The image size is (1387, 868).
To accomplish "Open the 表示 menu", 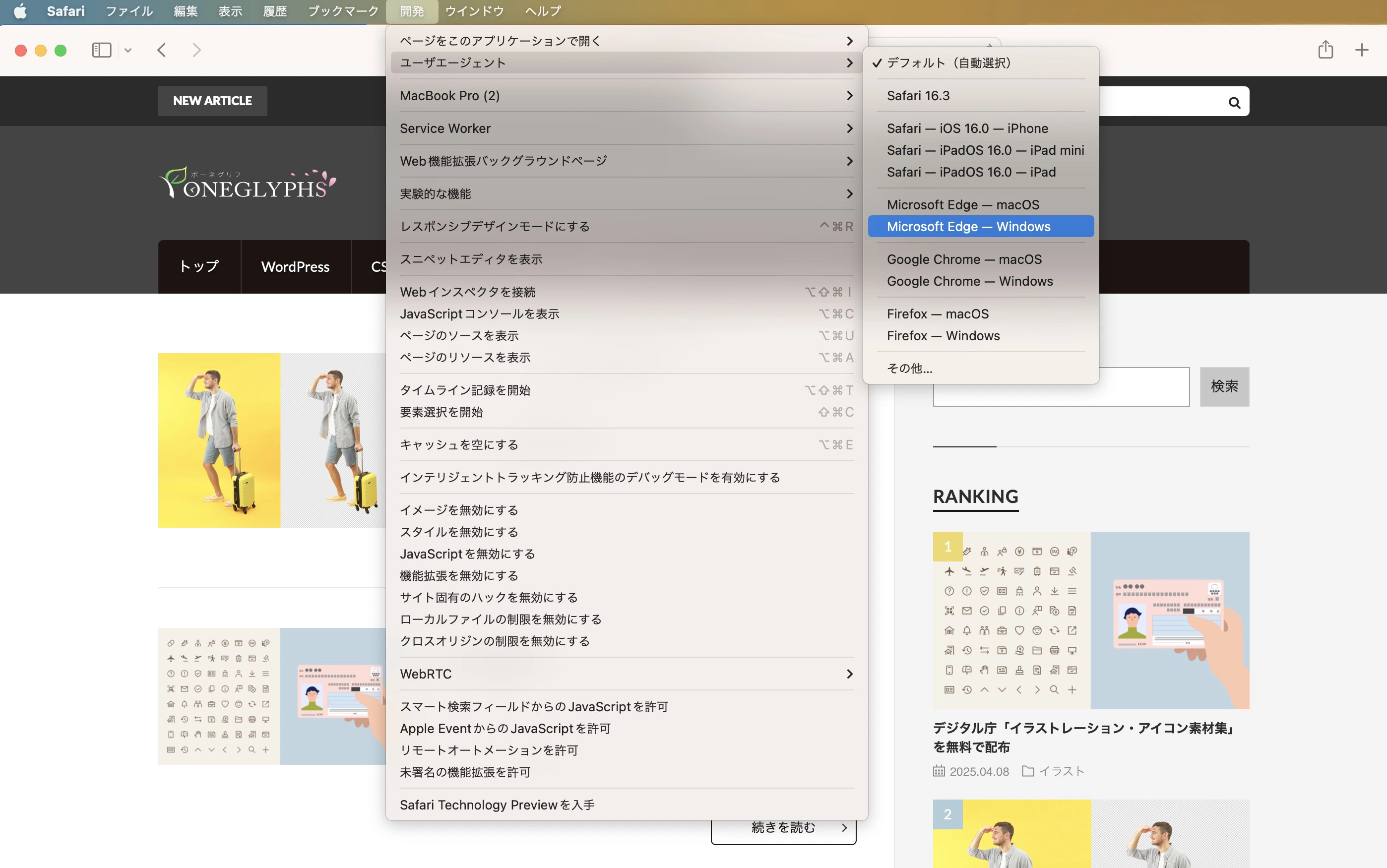I will click(x=230, y=11).
